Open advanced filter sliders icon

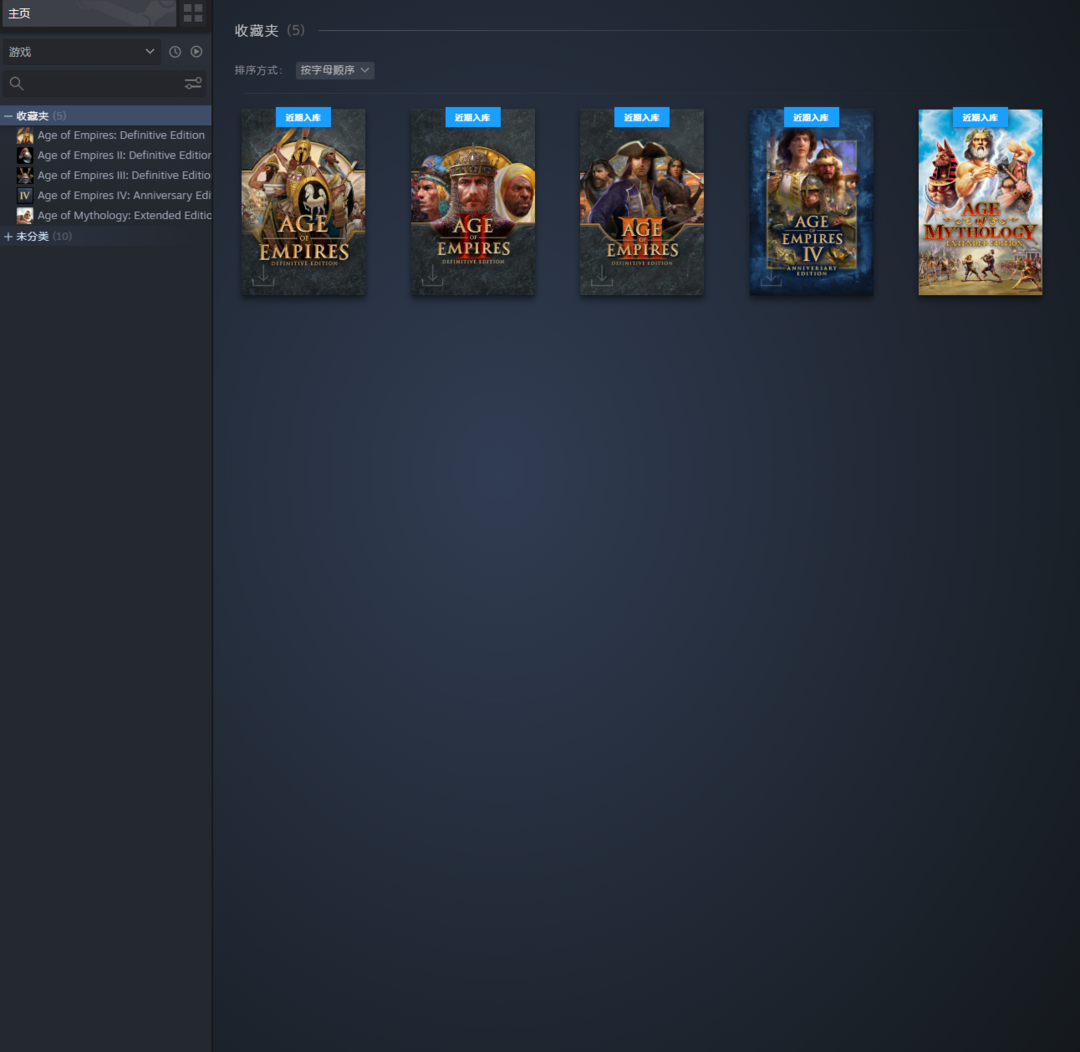(x=193, y=84)
